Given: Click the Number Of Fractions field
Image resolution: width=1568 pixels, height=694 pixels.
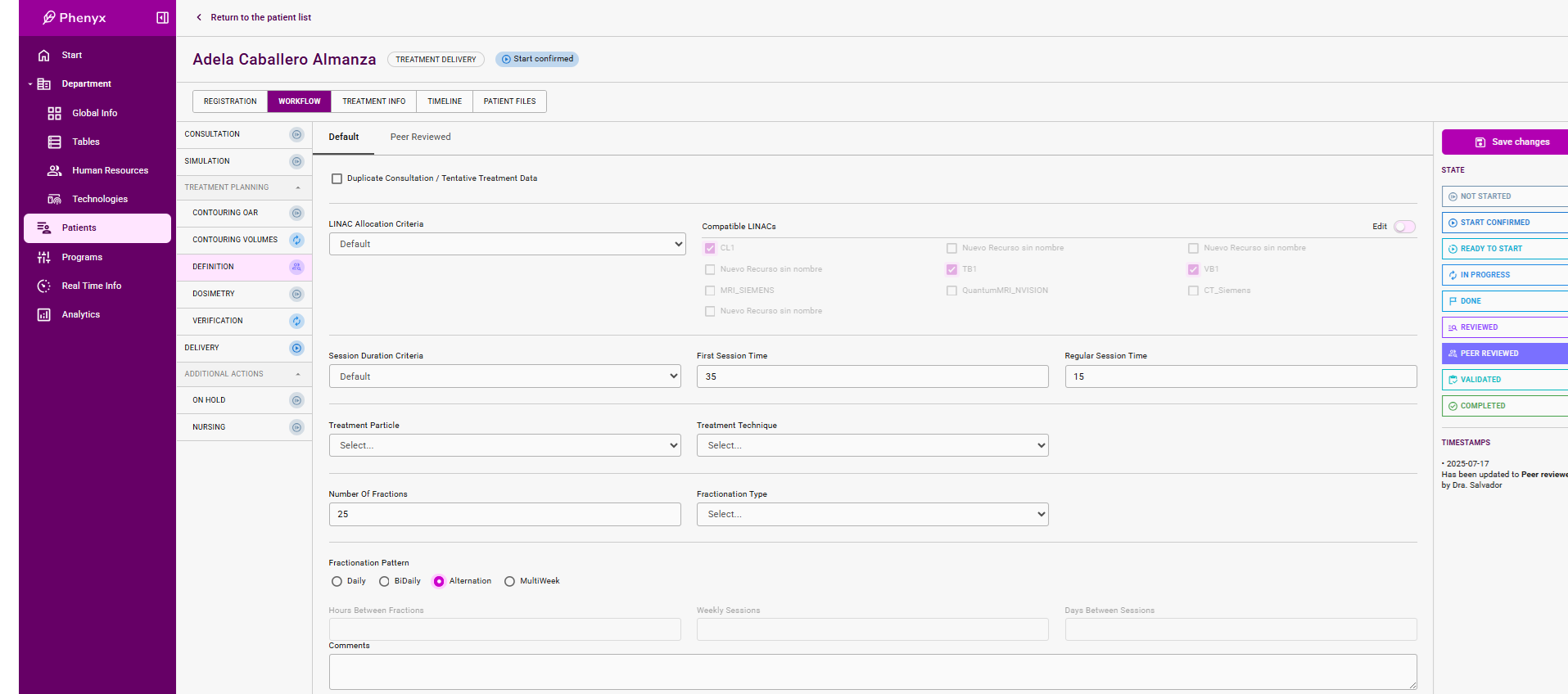Looking at the screenshot, I should tap(504, 514).
